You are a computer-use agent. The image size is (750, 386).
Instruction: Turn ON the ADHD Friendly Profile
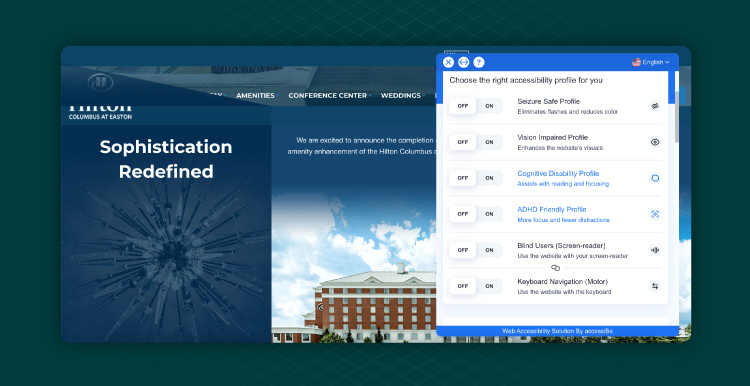click(x=489, y=214)
